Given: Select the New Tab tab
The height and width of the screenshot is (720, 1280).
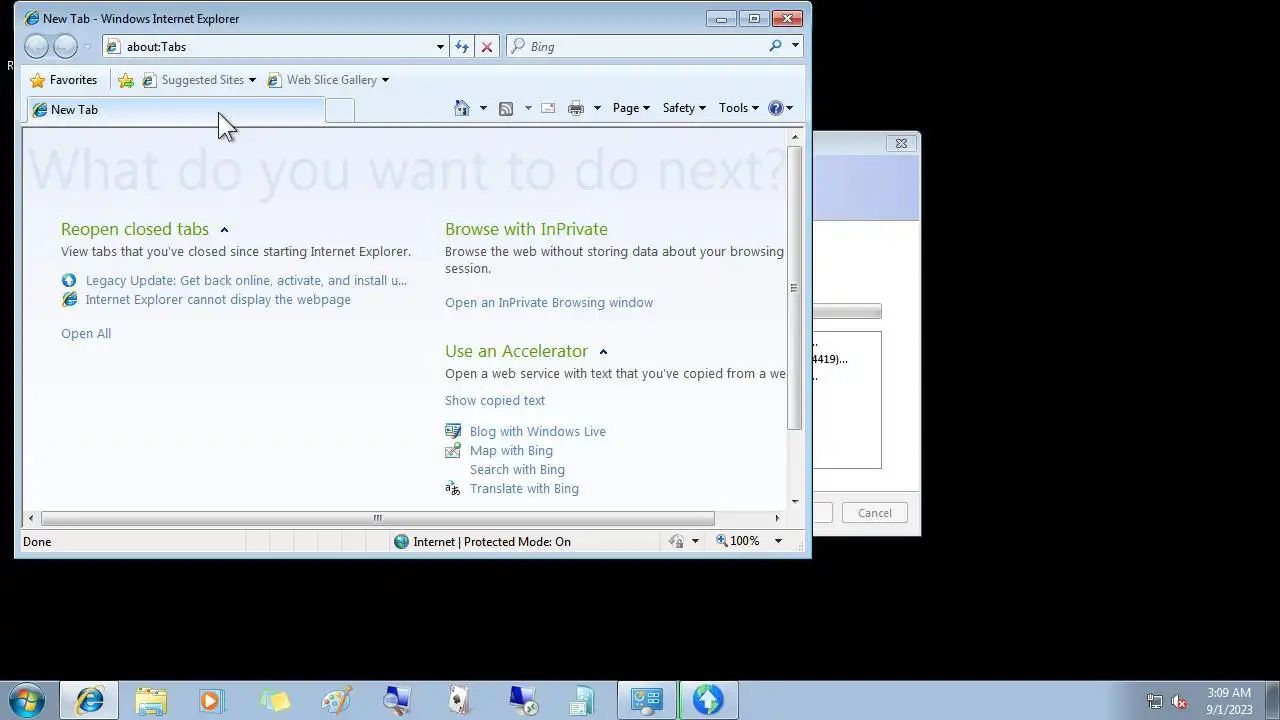Looking at the screenshot, I should click(175, 110).
